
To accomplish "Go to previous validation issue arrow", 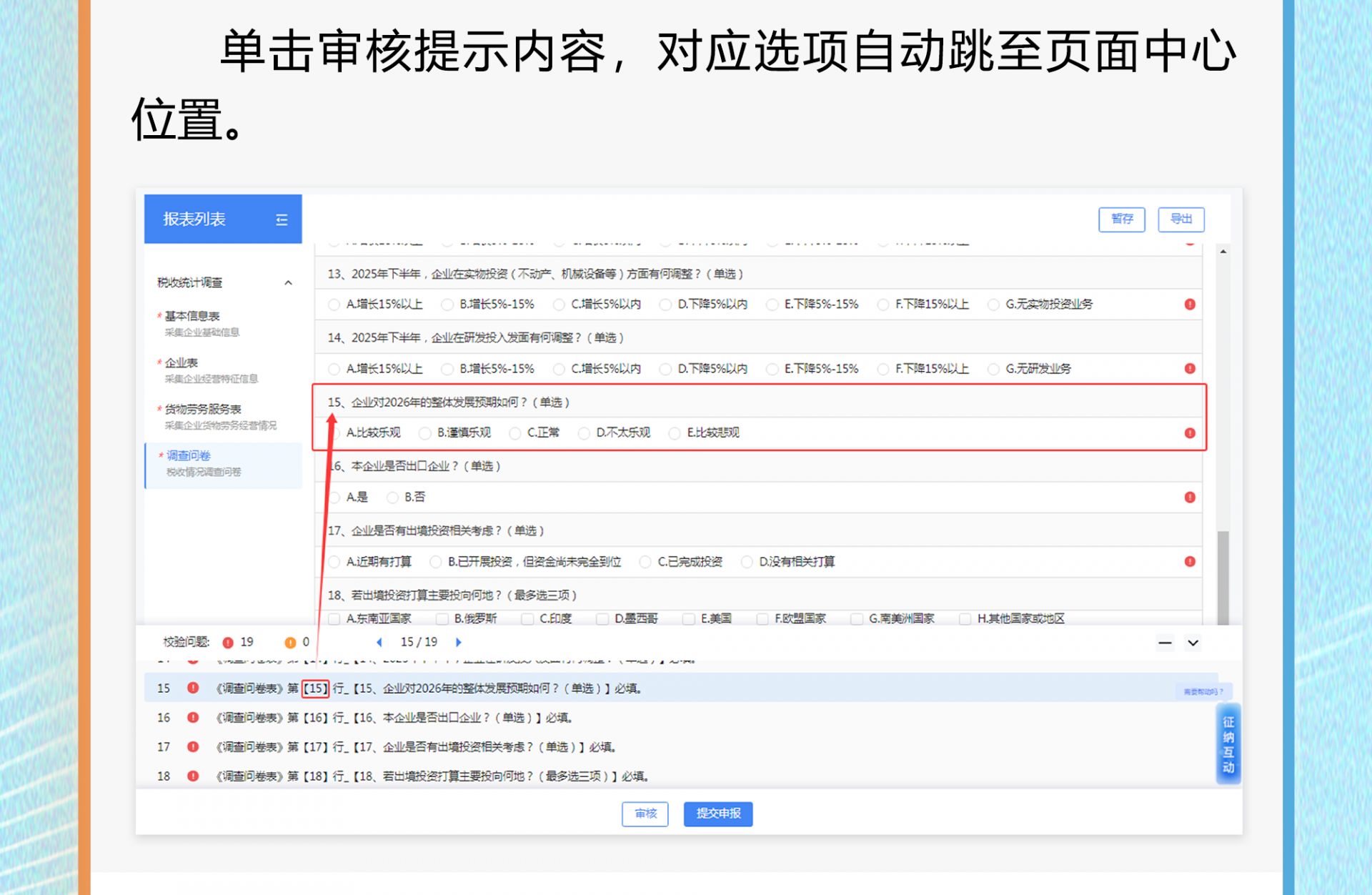I will (x=379, y=642).
